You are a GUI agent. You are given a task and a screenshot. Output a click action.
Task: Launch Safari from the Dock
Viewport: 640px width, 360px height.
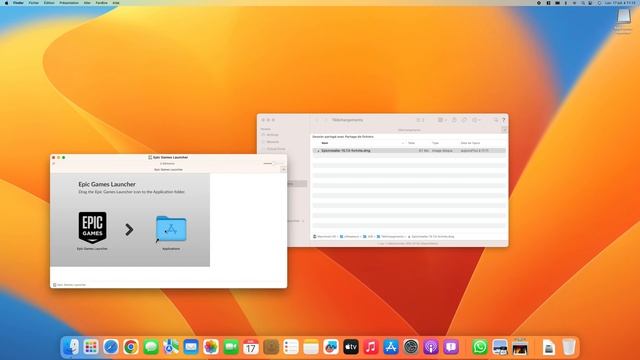pyautogui.click(x=111, y=347)
